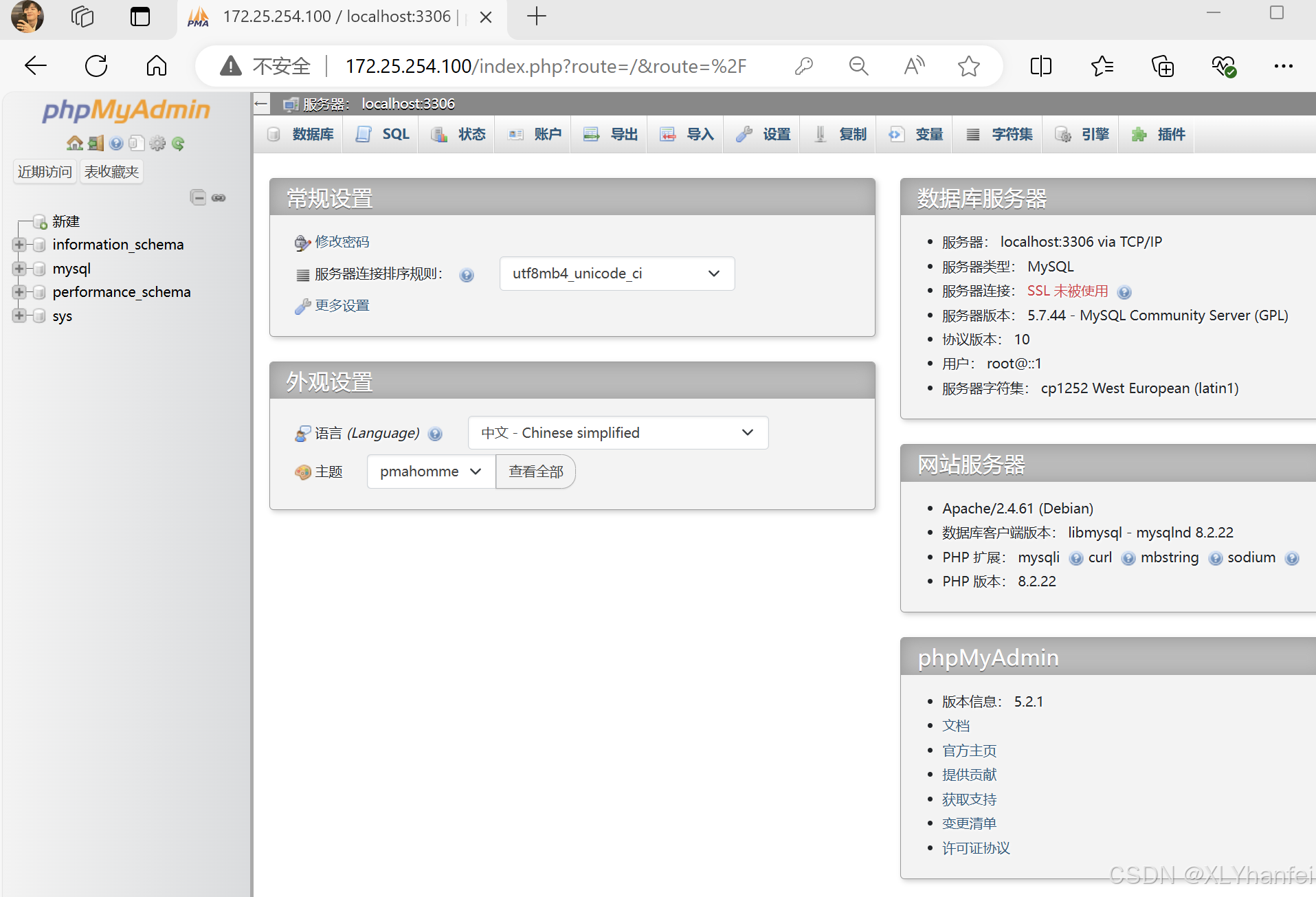Open help icon after curl extension
The image size is (1316, 897).
tap(1128, 558)
